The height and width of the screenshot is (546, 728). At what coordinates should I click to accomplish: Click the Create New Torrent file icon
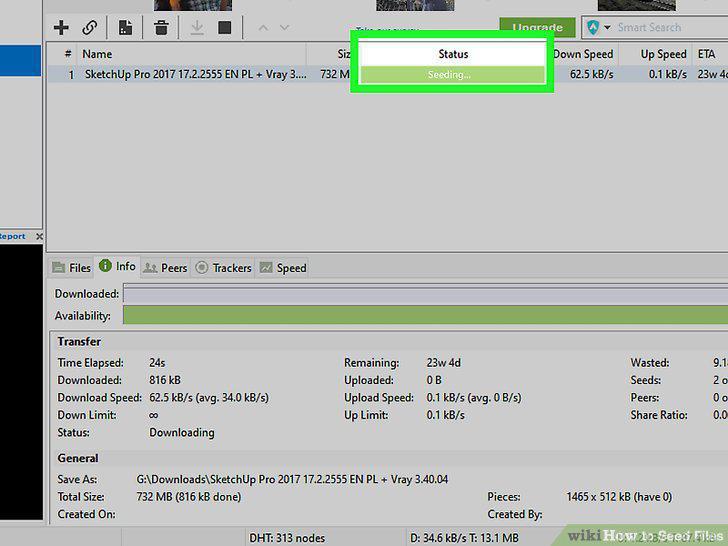point(125,28)
